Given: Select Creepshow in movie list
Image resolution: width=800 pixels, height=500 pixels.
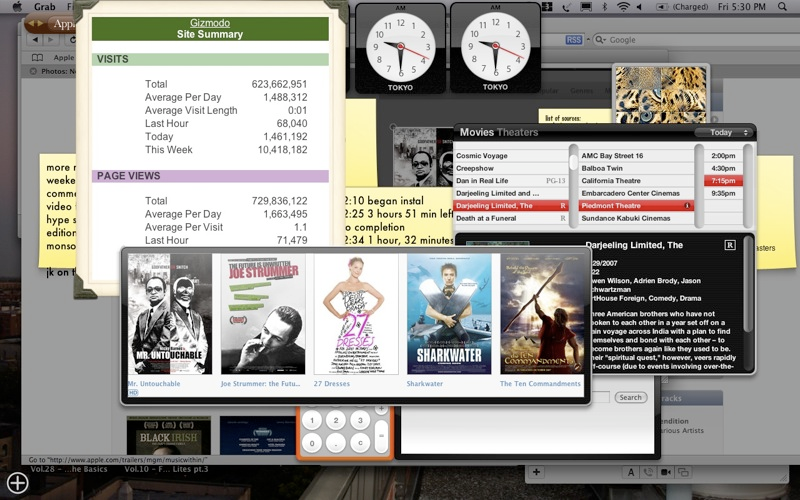Looking at the screenshot, I should (x=511, y=168).
